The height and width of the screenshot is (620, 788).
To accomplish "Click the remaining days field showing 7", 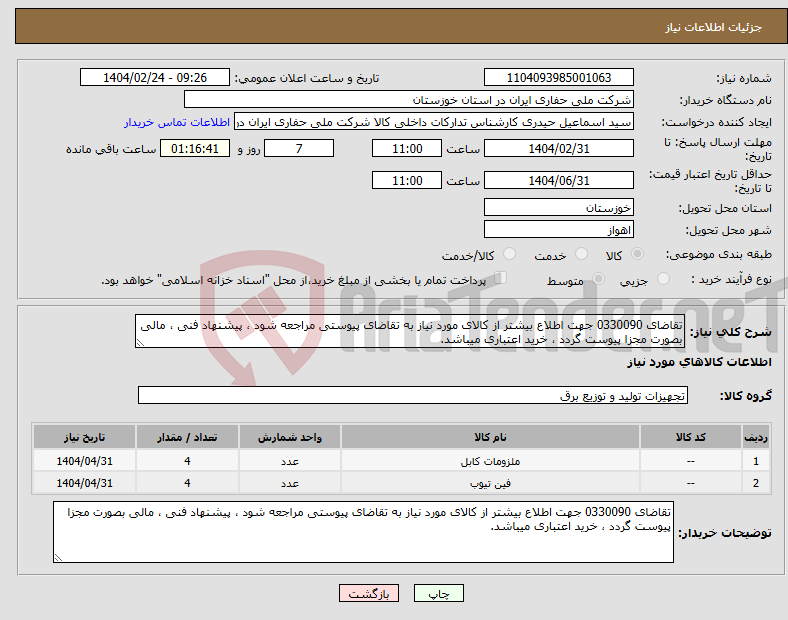I will point(299,149).
